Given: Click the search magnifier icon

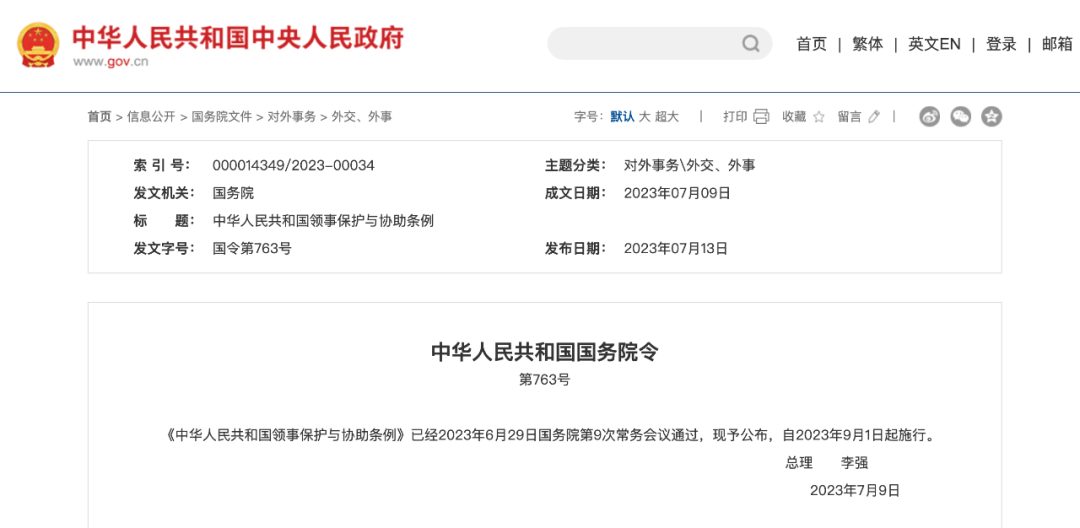Looking at the screenshot, I should pyautogui.click(x=750, y=44).
